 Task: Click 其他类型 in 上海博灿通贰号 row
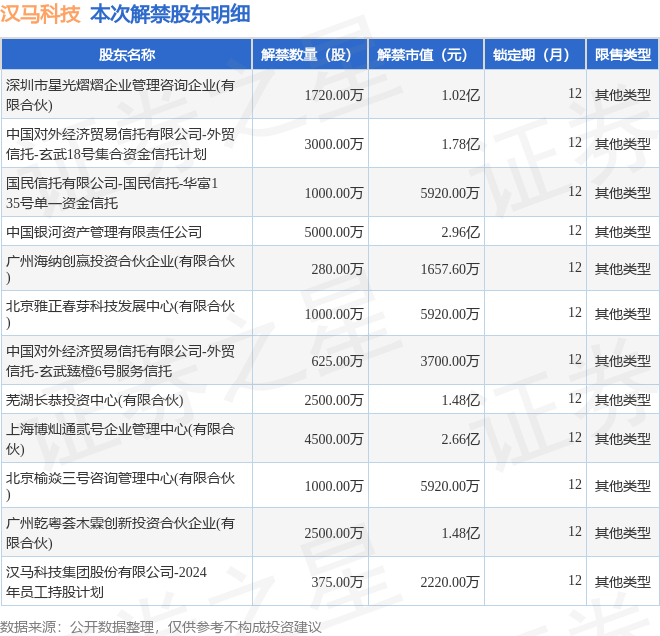[623, 439]
